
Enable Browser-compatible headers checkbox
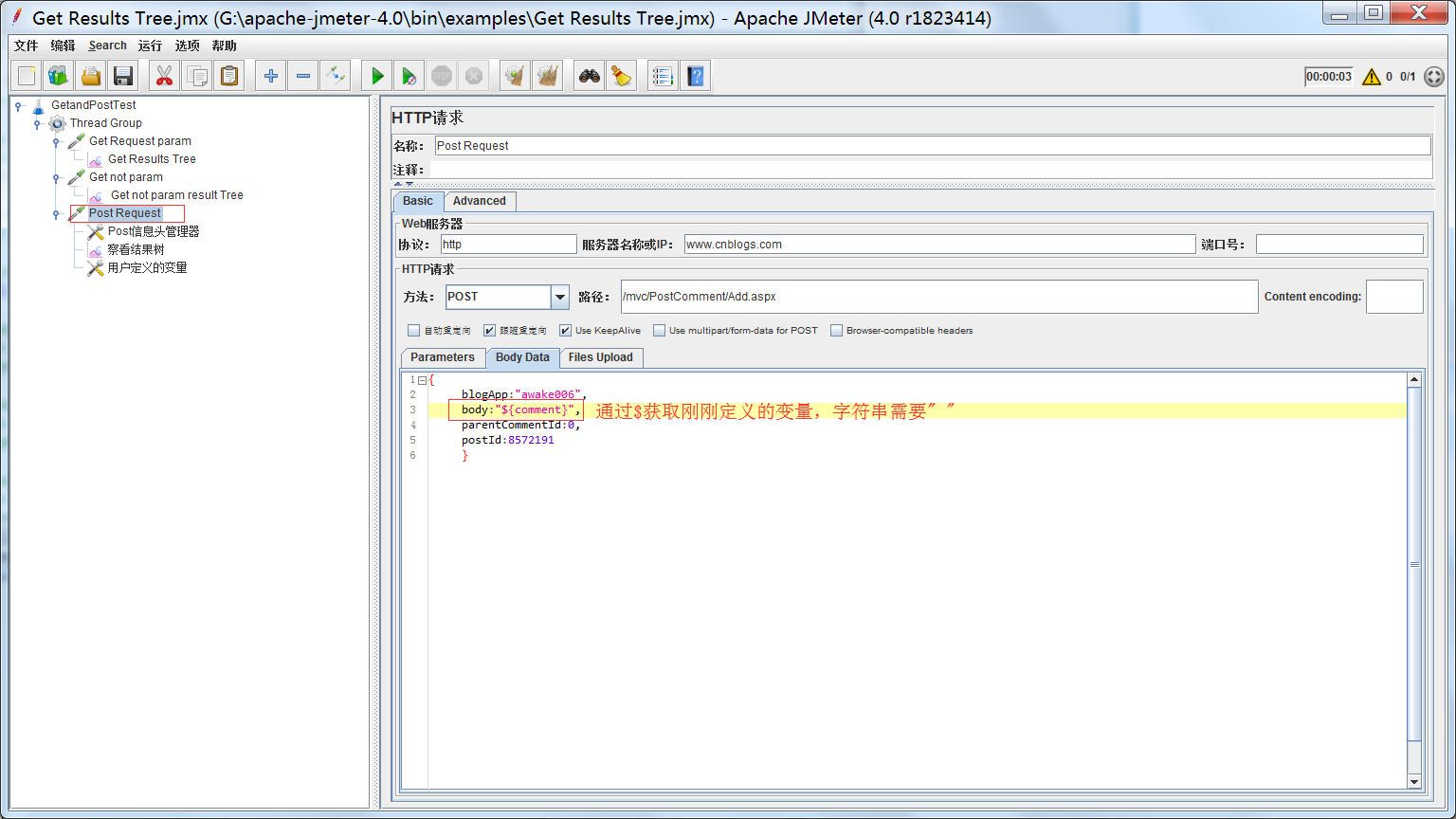click(836, 331)
